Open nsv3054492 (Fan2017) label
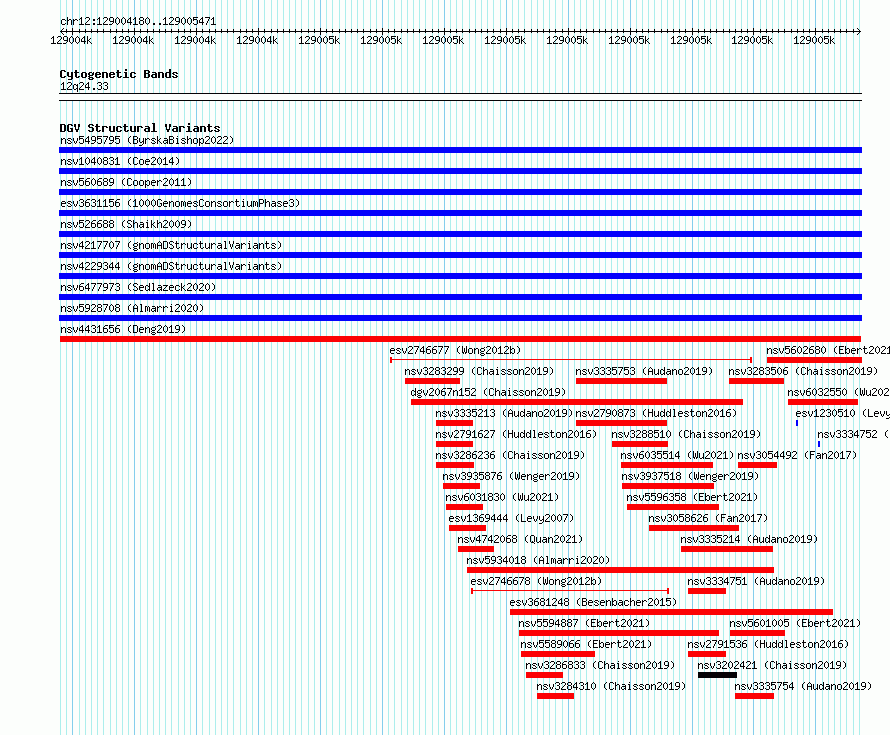The width and height of the screenshot is (890, 735). (797, 455)
